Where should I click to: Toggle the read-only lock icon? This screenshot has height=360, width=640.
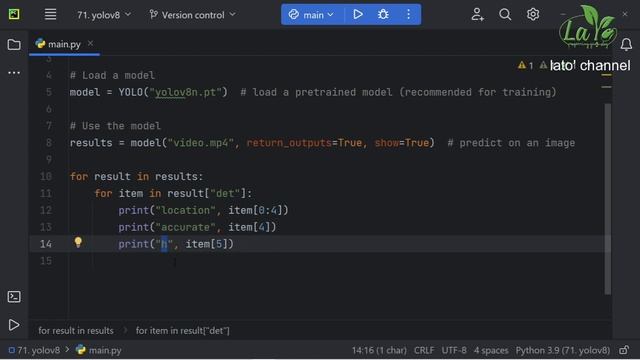(624, 350)
